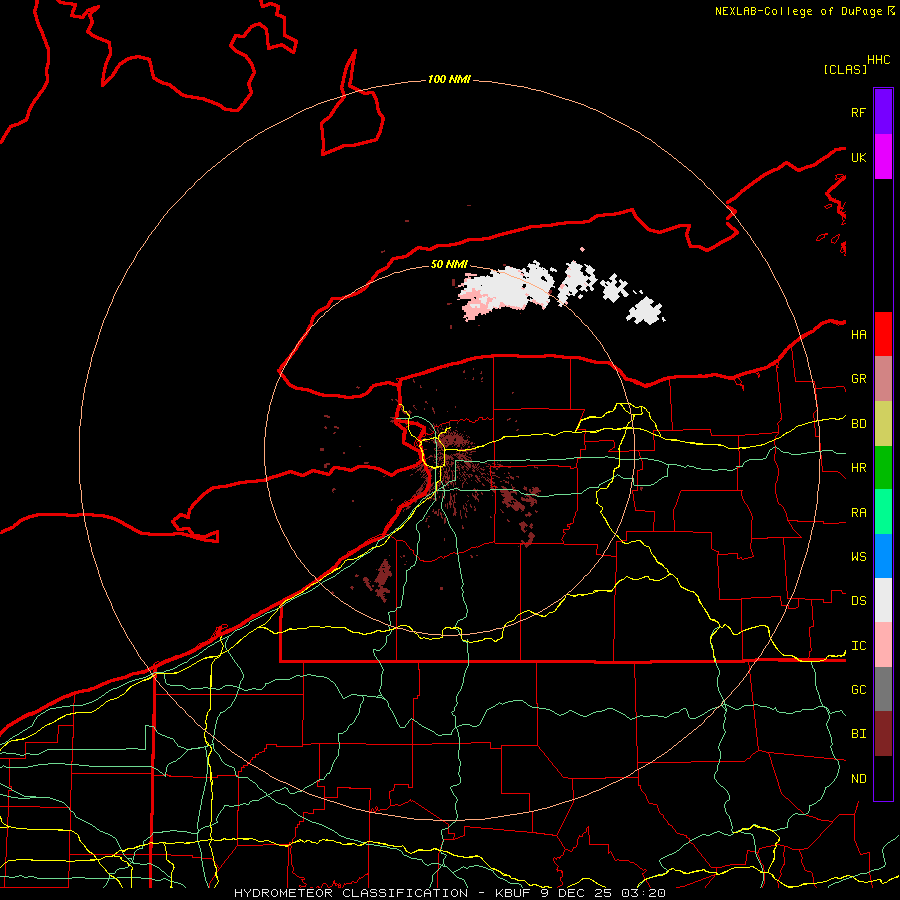
Task: Click the RF purple color swatch in legend
Action: 883,112
